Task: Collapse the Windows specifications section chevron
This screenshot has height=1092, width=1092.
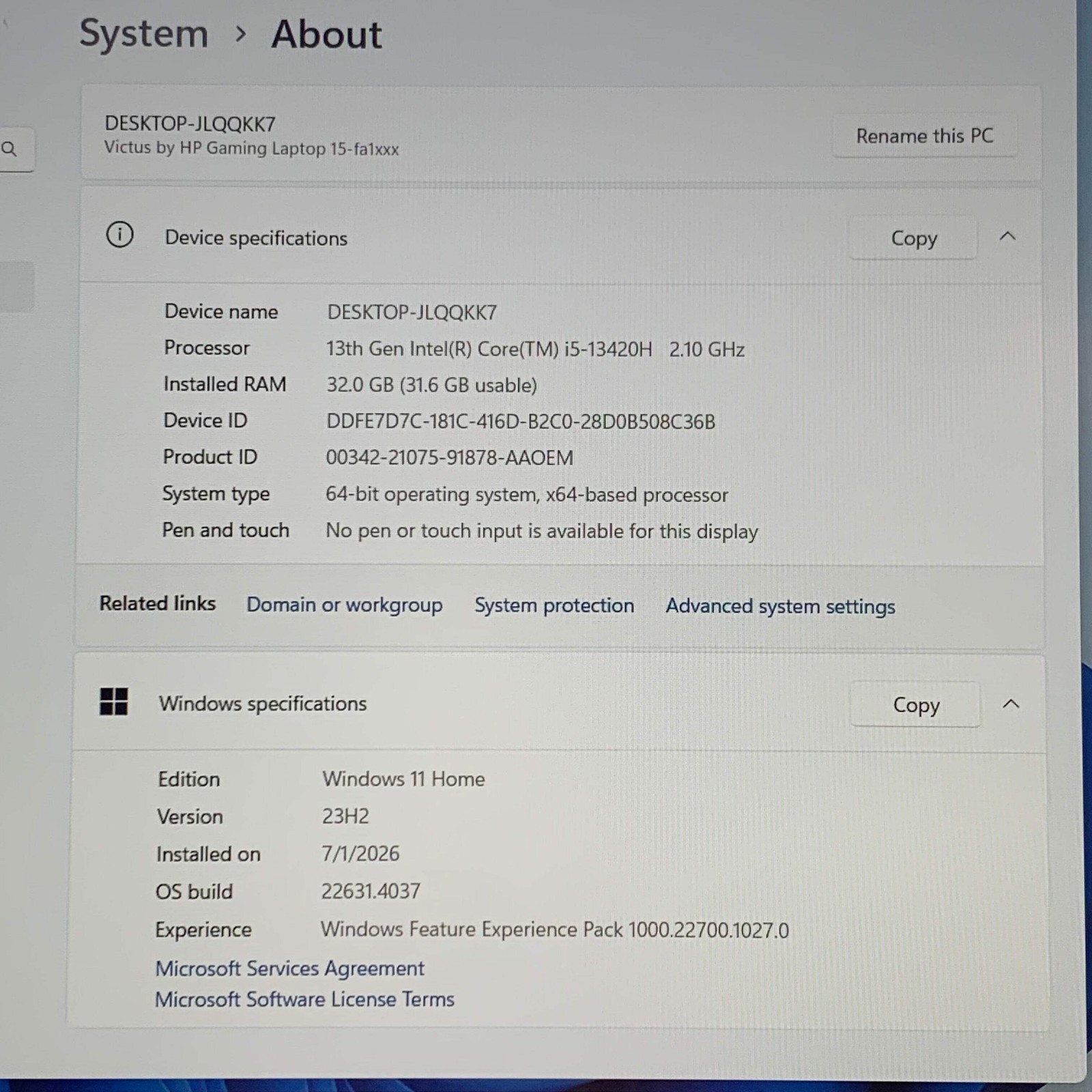Action: click(1011, 704)
